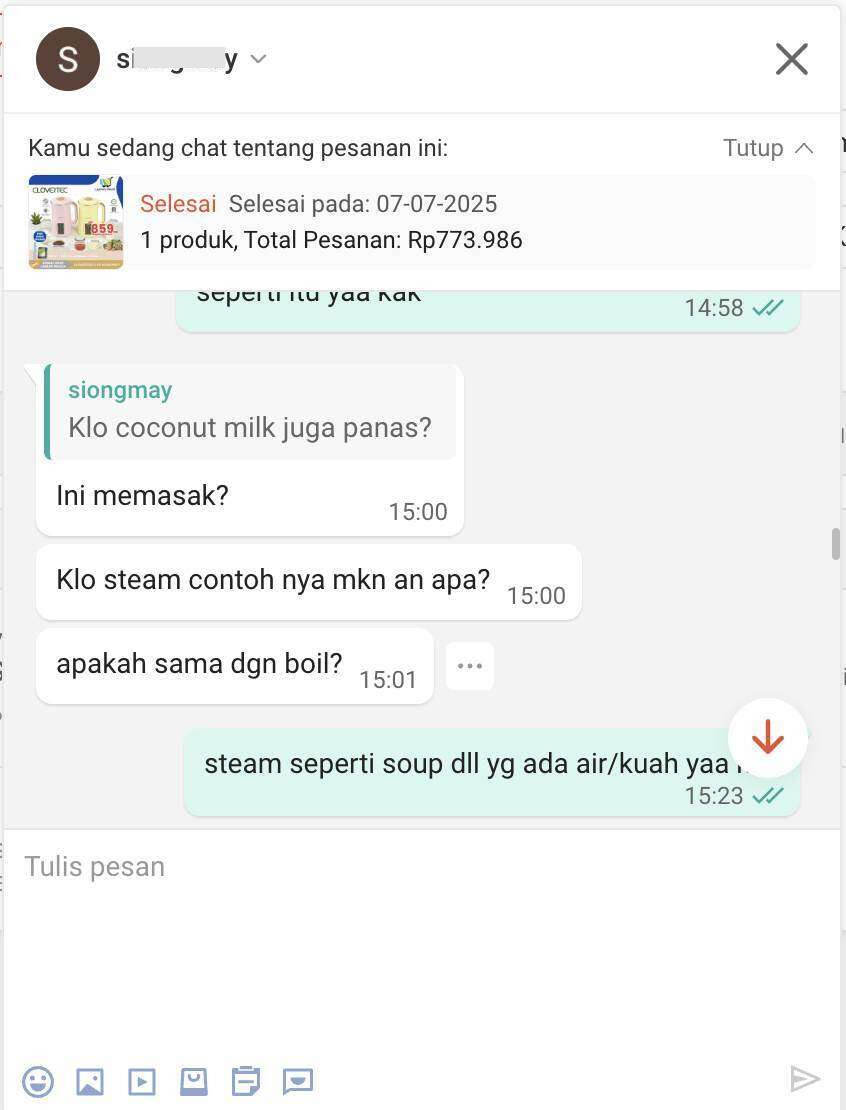Click the 'Selesai' order status
This screenshot has height=1110, width=846.
click(178, 204)
